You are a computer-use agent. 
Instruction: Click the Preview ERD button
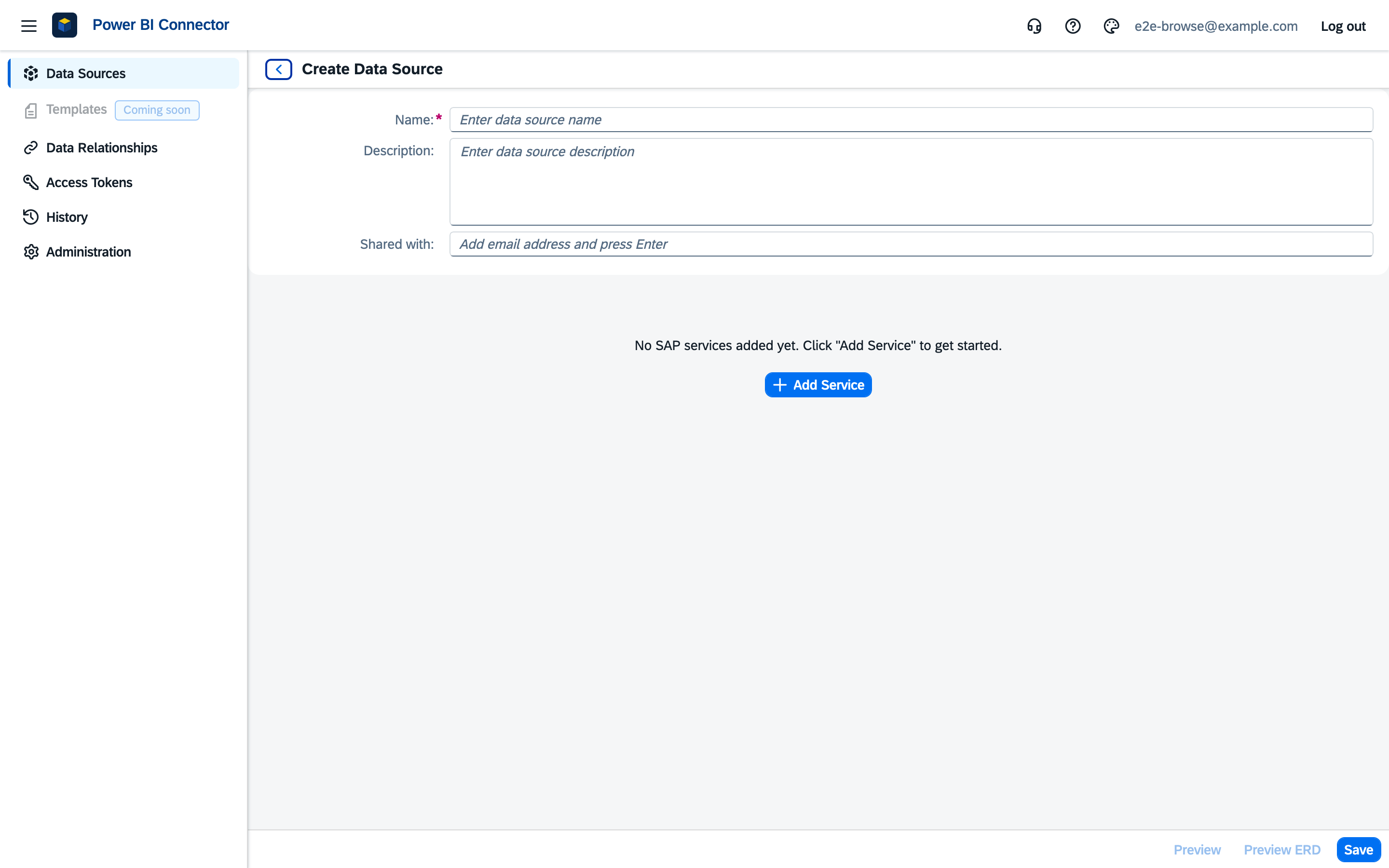[1281, 850]
